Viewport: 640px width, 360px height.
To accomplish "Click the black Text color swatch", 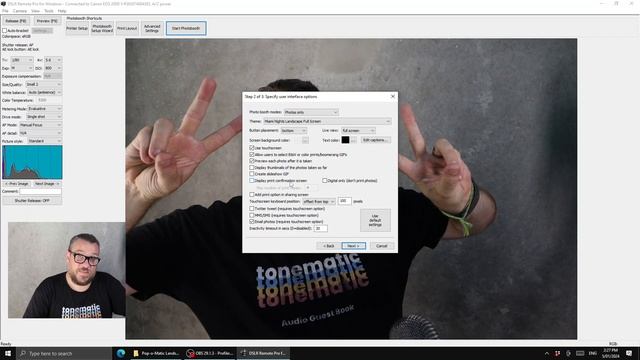I will click(345, 140).
